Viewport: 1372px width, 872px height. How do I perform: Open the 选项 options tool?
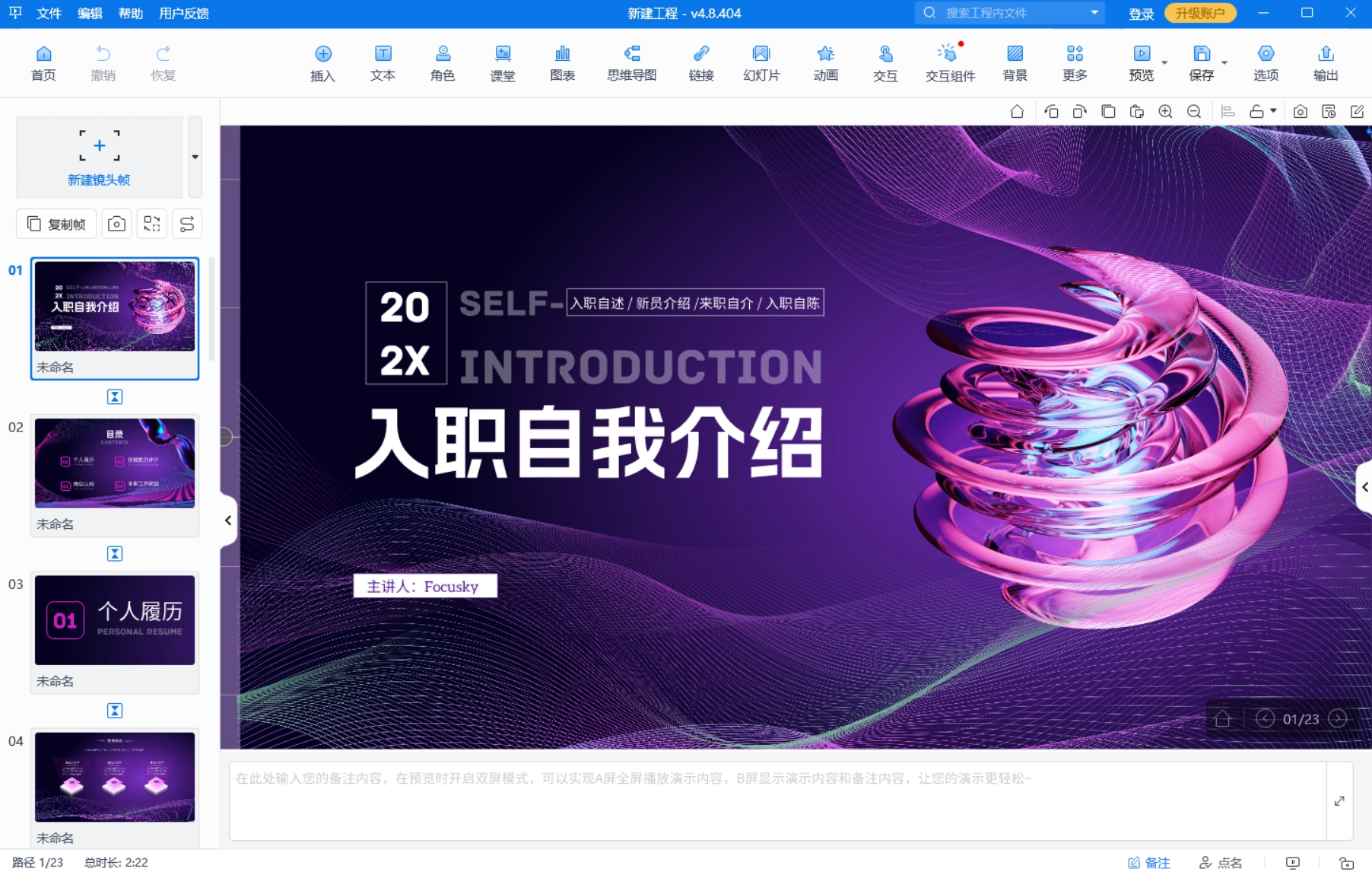(1266, 62)
